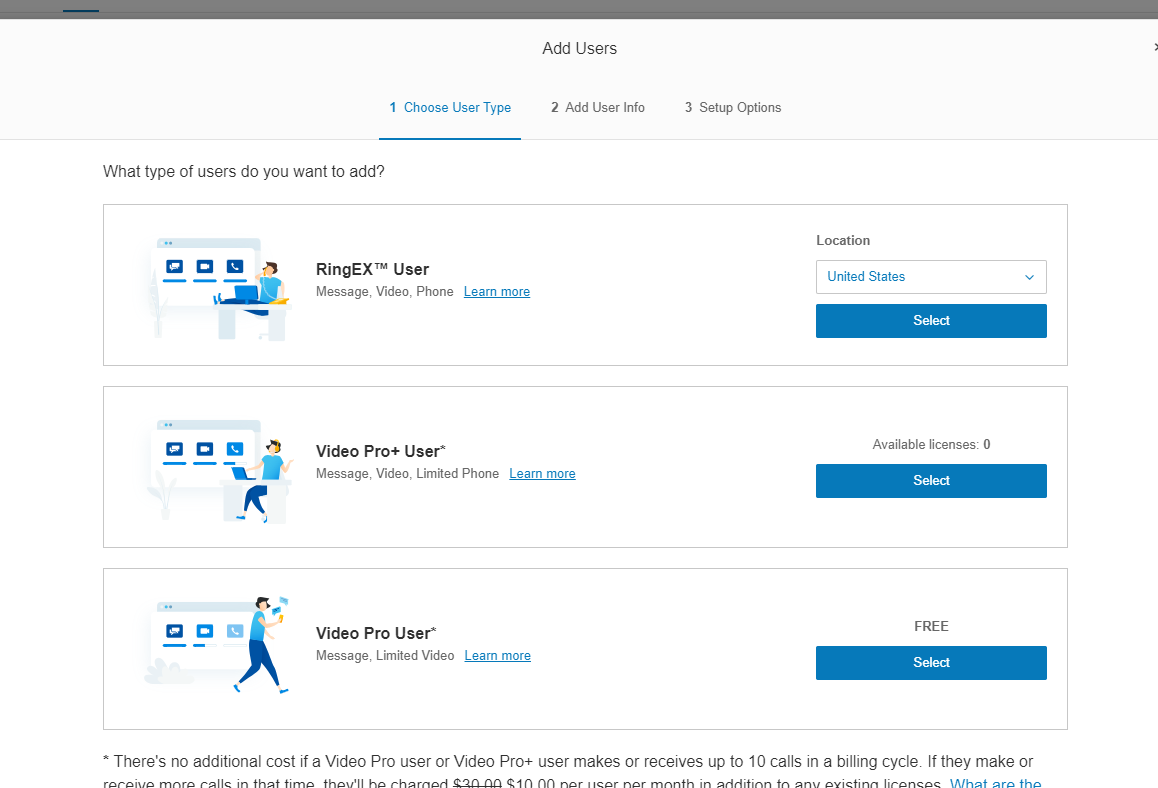
Task: Go to the Add User Info step
Action: coord(598,108)
